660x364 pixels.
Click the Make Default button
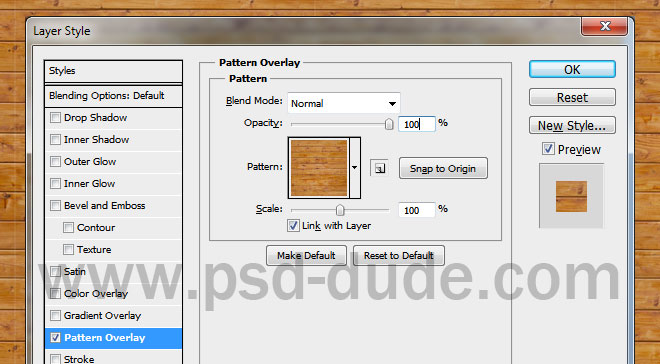(306, 255)
